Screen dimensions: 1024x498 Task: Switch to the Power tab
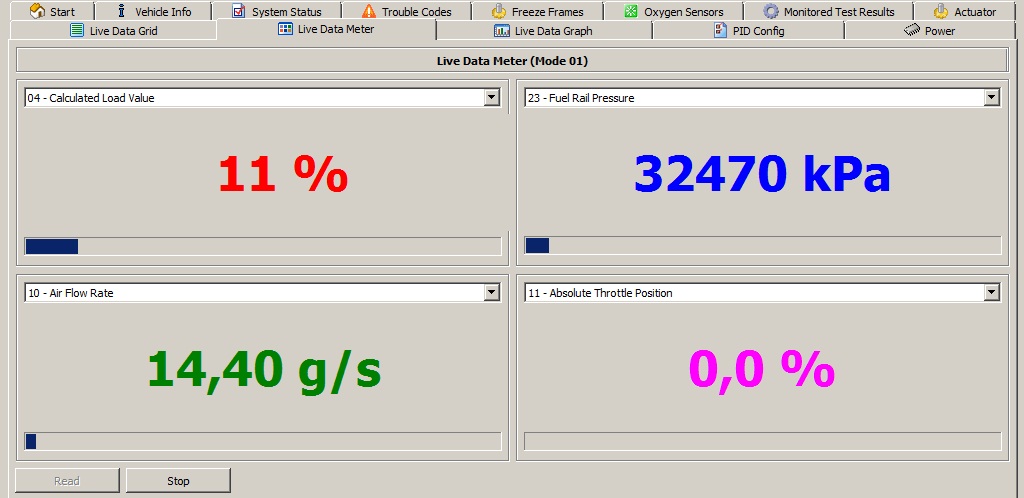click(929, 31)
